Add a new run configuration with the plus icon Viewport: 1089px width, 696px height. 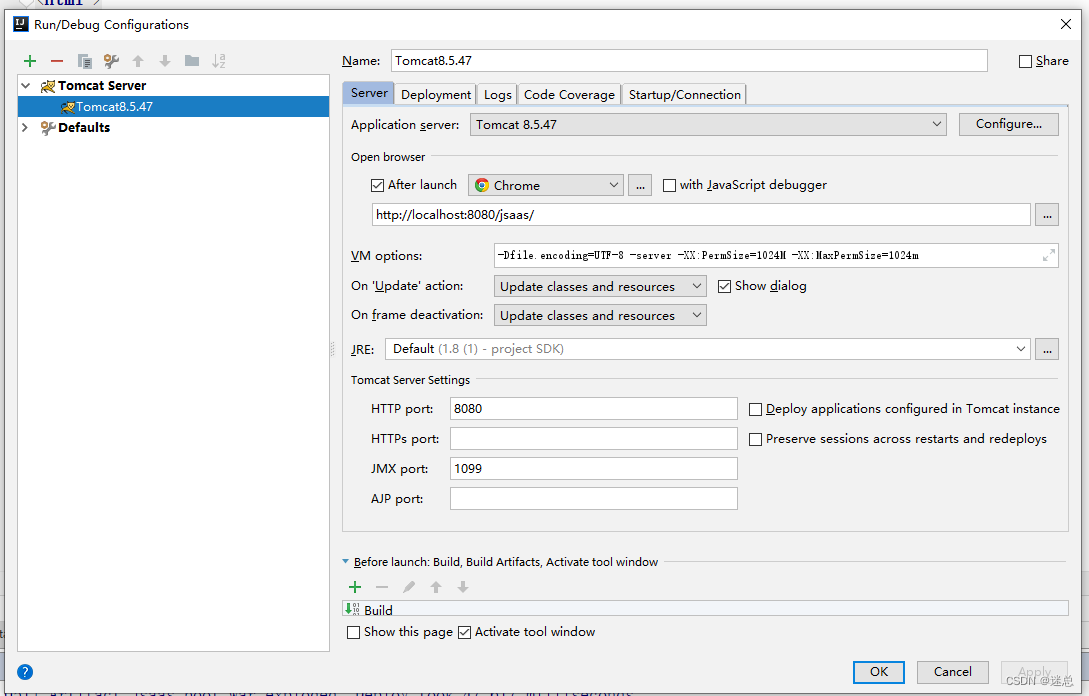click(x=30, y=61)
